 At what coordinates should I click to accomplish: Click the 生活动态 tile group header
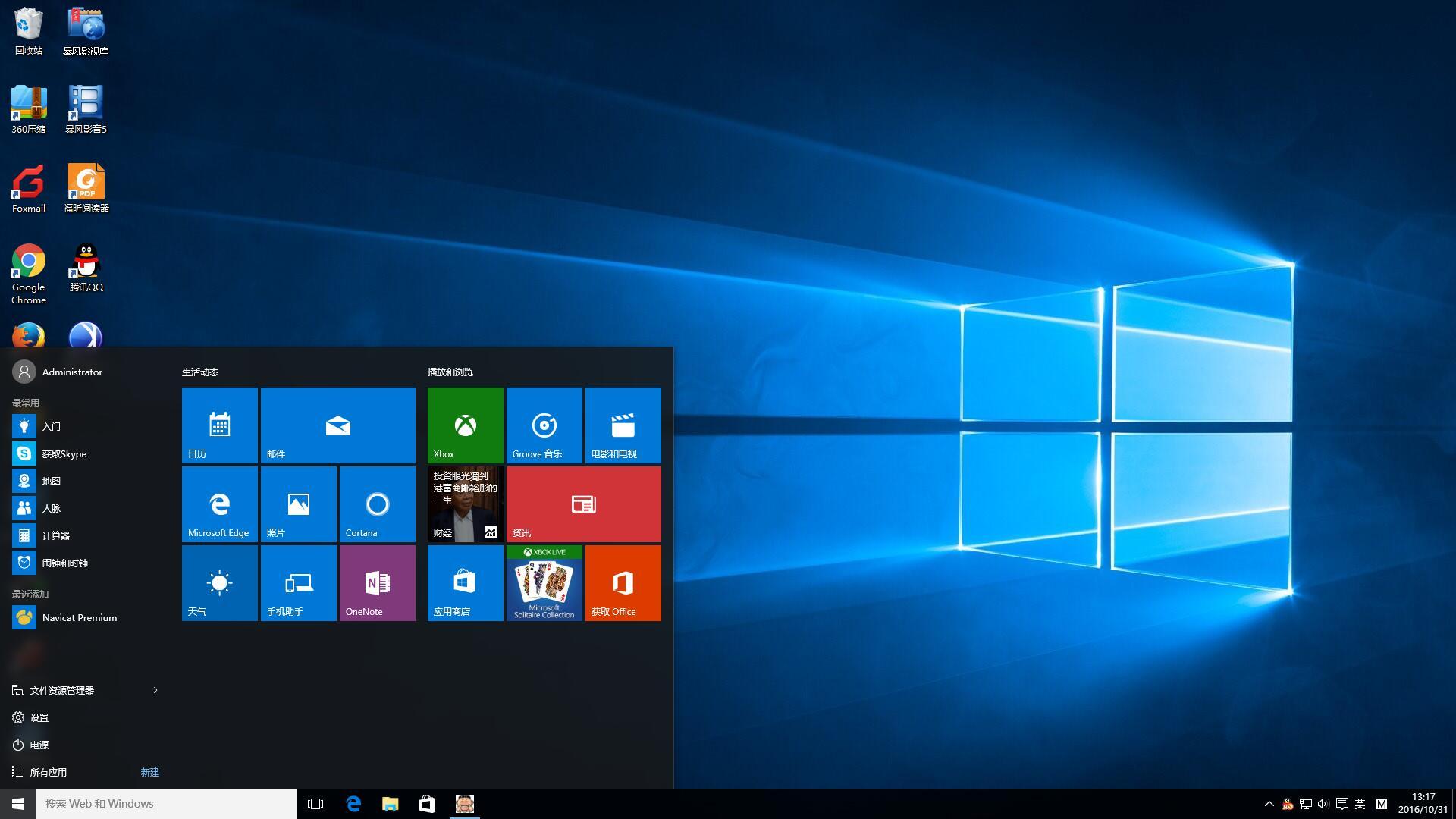point(200,372)
